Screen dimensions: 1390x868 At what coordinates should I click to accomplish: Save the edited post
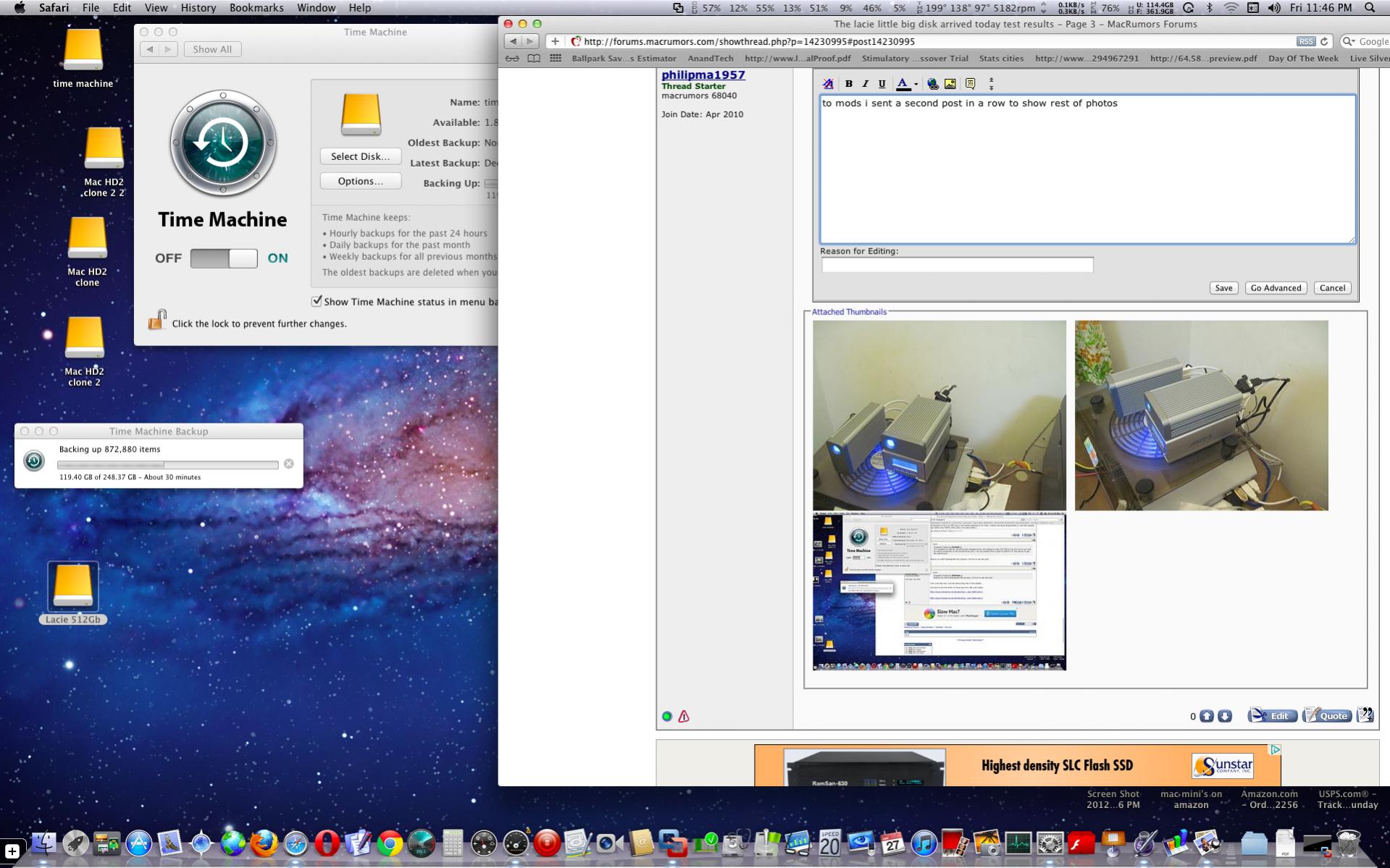point(1223,288)
